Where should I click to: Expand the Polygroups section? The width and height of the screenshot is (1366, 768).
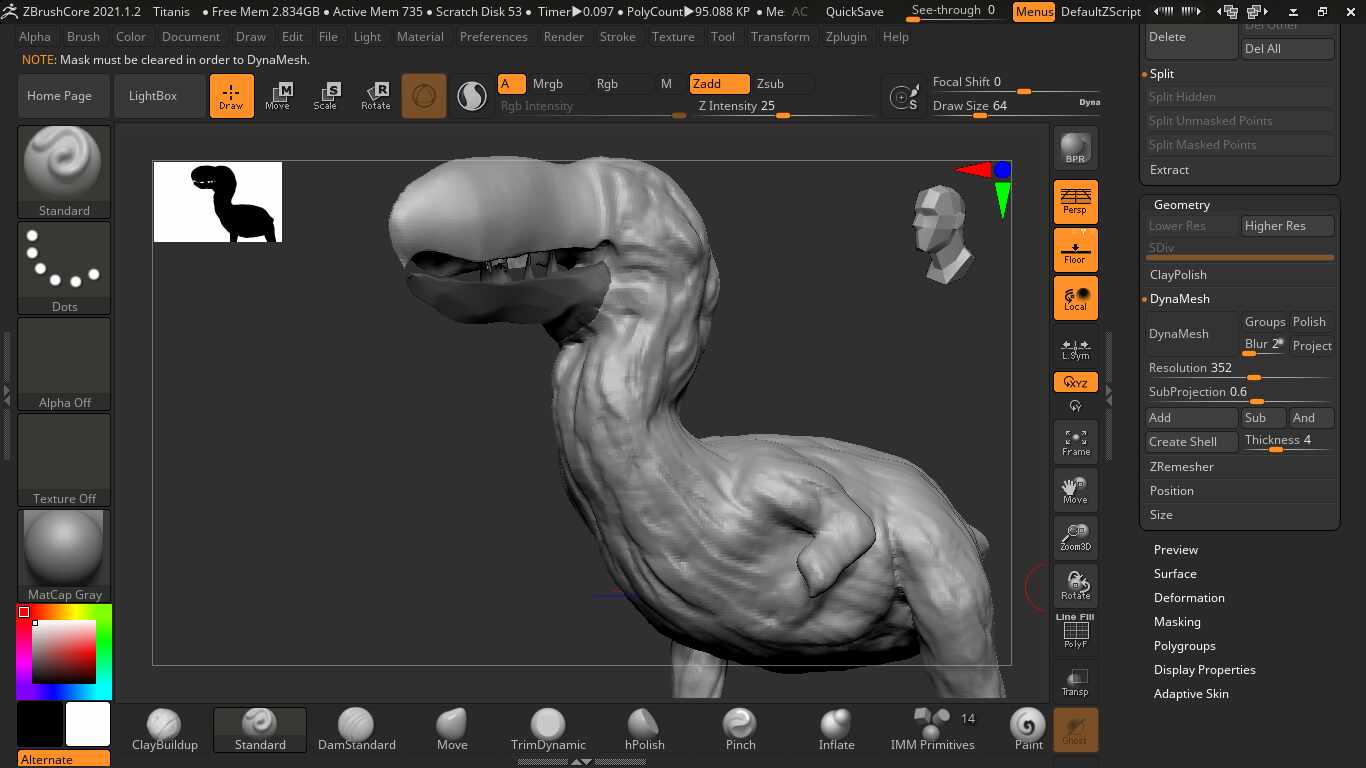click(1184, 645)
